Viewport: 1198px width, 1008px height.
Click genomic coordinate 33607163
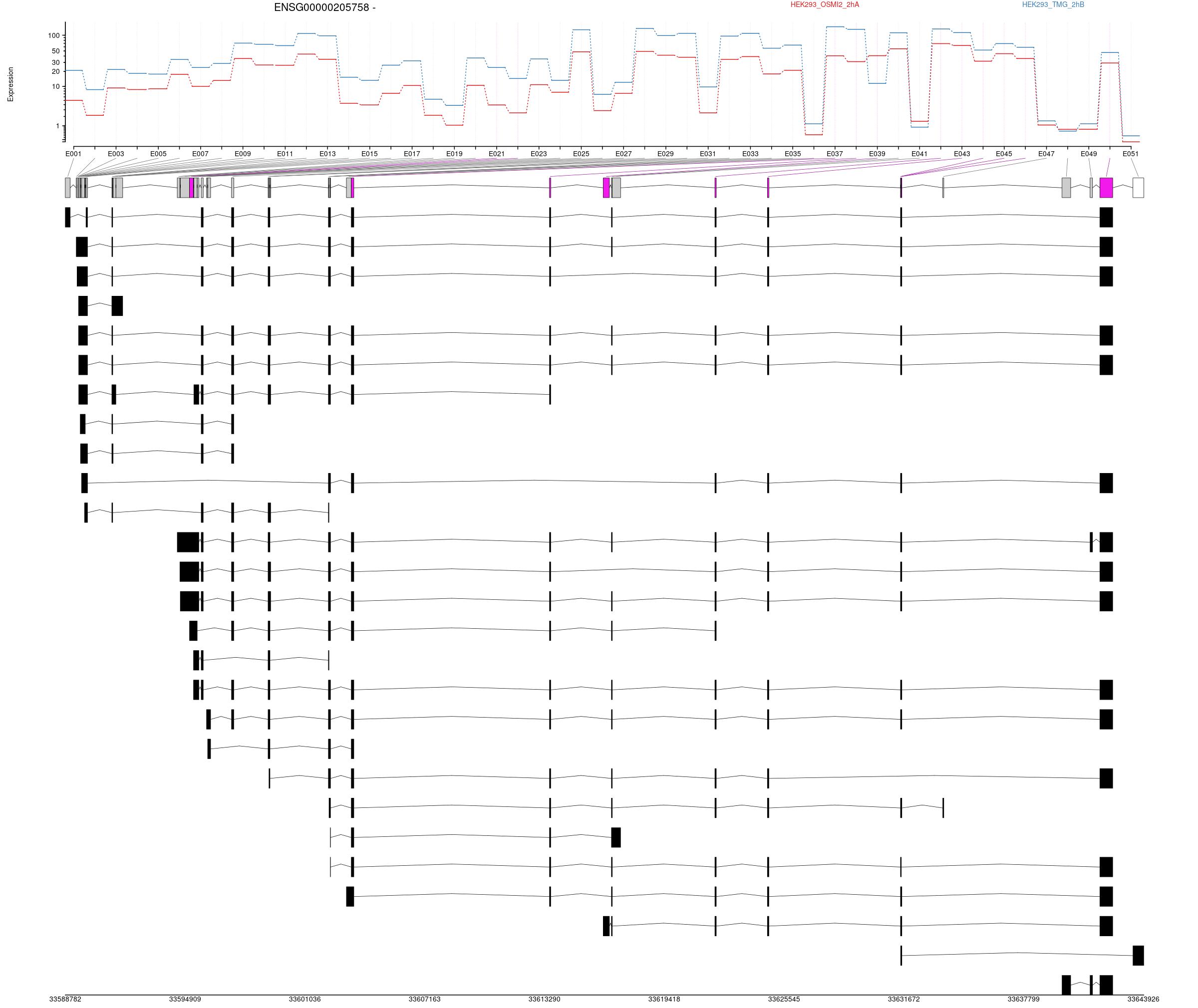(425, 1000)
